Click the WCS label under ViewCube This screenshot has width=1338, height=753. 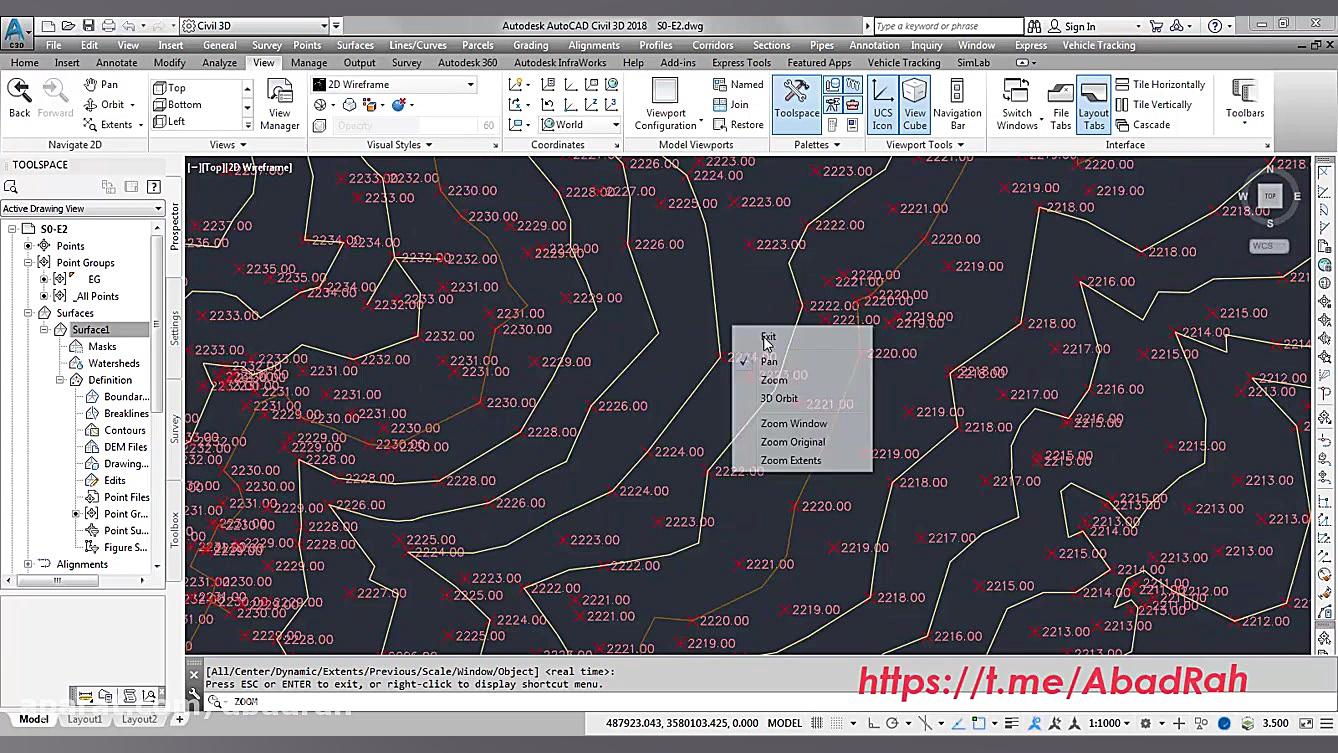click(1269, 246)
